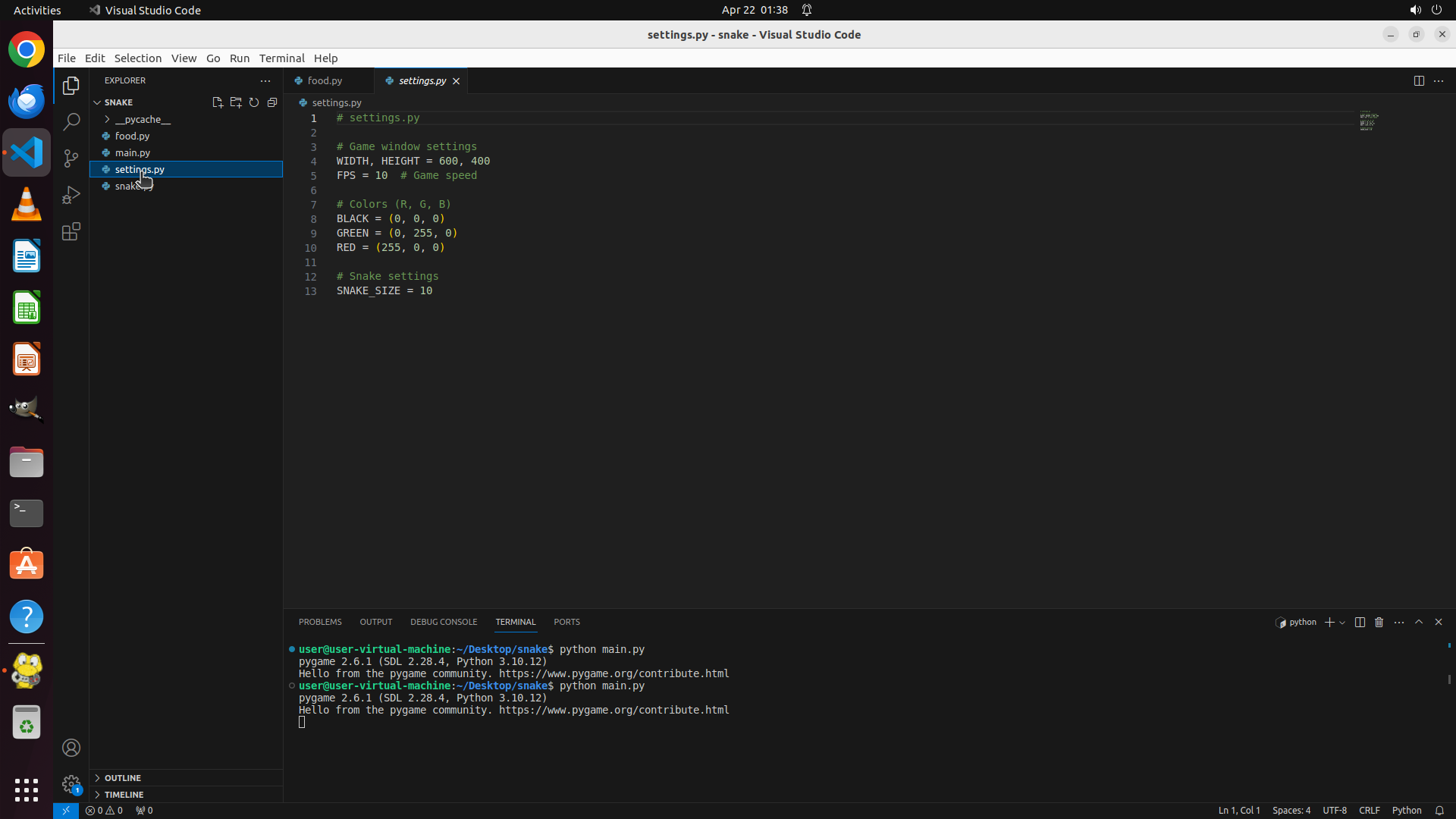Split the editor to the right
Image resolution: width=1456 pixels, height=819 pixels.
(1419, 80)
